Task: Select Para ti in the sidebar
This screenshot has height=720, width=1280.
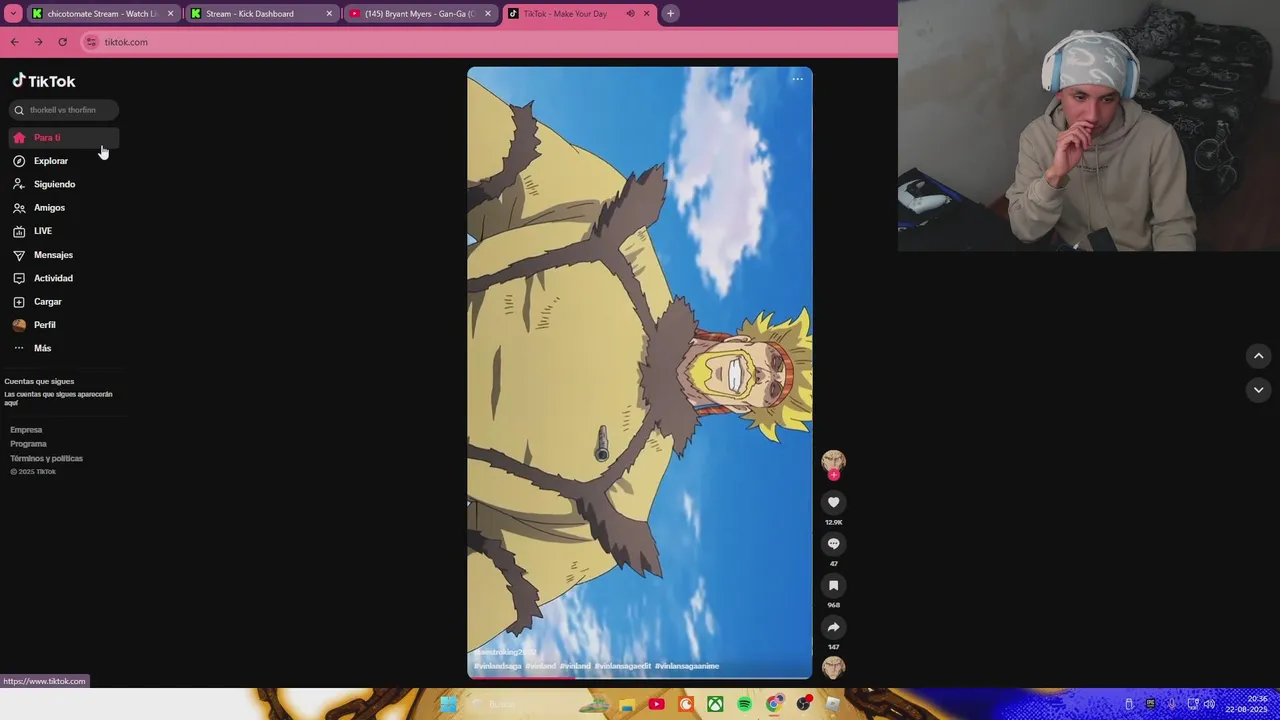Action: [64, 138]
